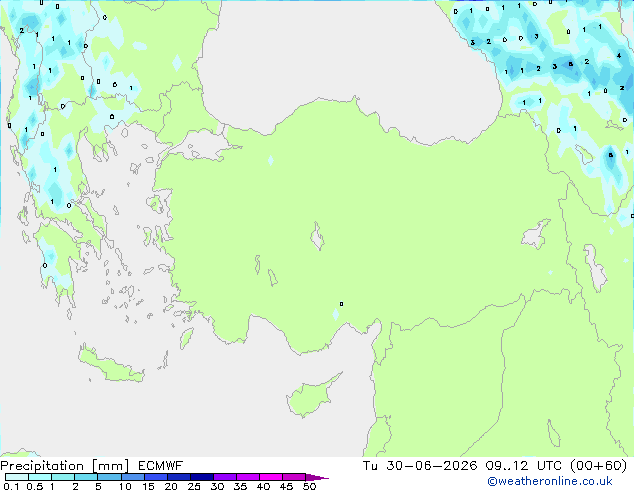The image size is (634, 490).
Task: Pick the magenta 40 mm legend swatch
Action: point(271,477)
